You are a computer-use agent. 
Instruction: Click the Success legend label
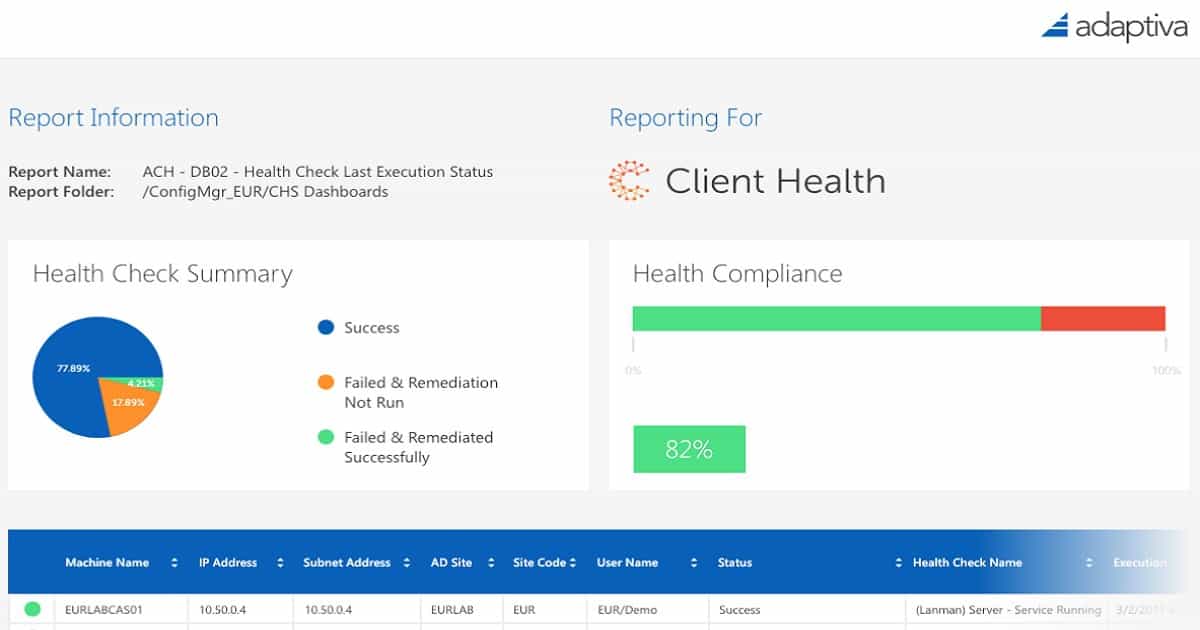coord(371,328)
